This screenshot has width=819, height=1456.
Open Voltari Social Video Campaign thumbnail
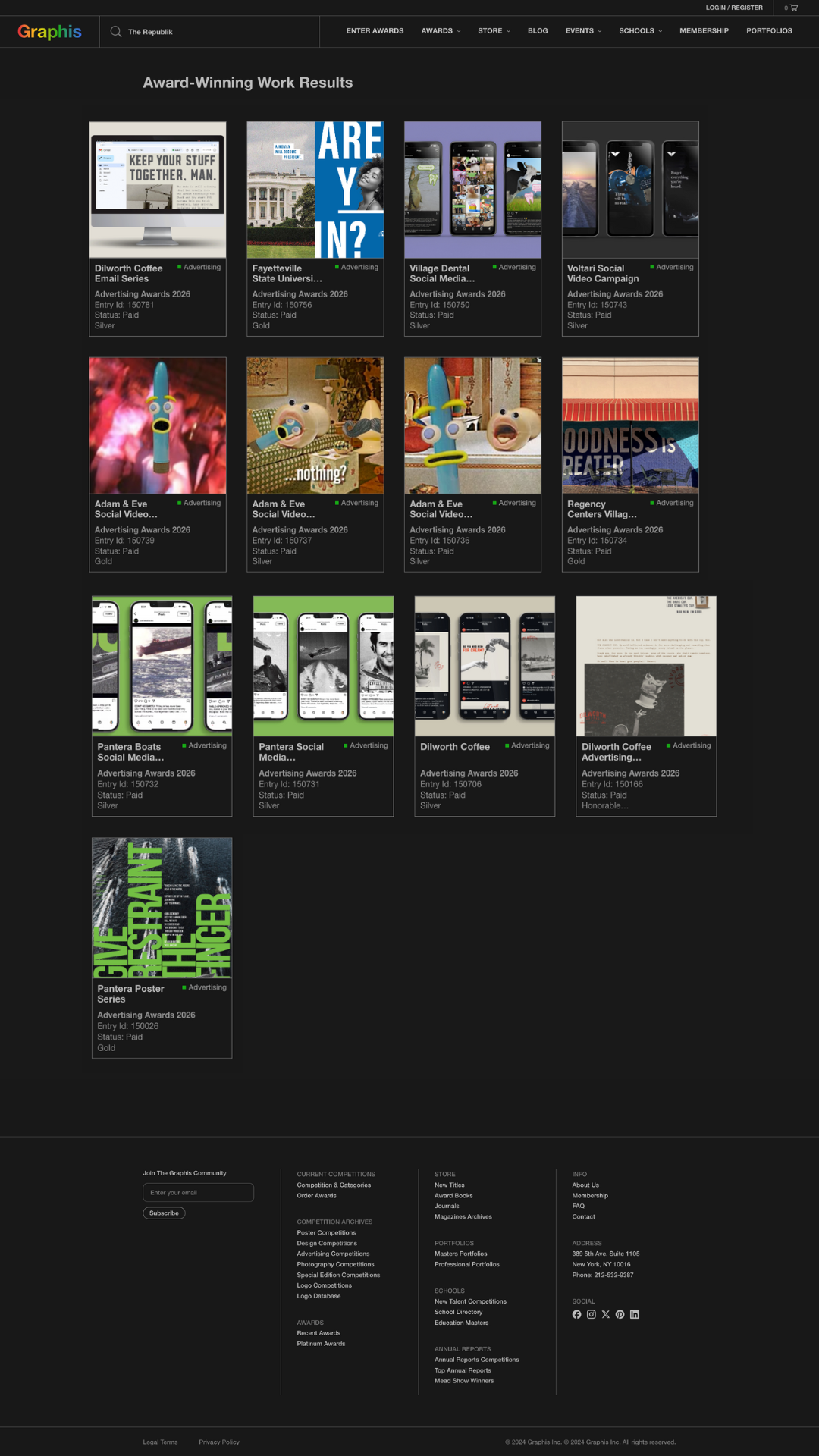630,190
